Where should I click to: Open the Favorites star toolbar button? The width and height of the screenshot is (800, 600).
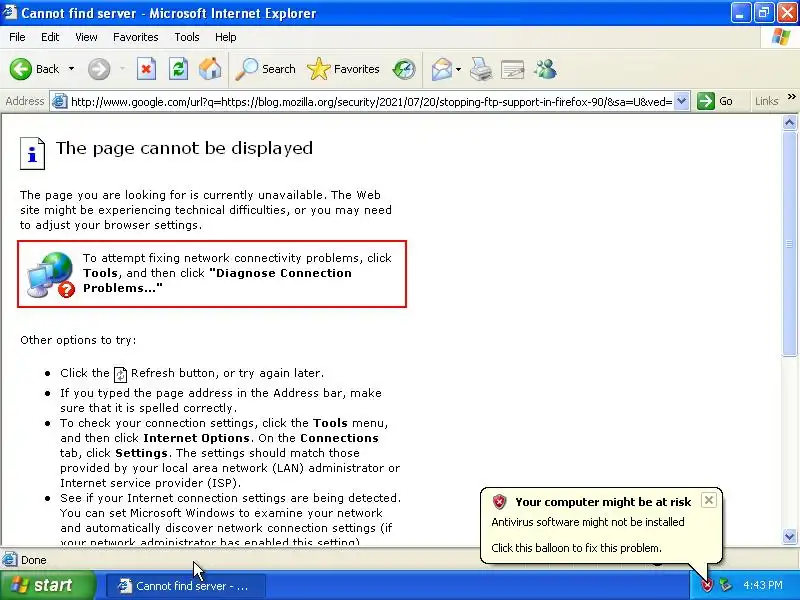pos(343,69)
